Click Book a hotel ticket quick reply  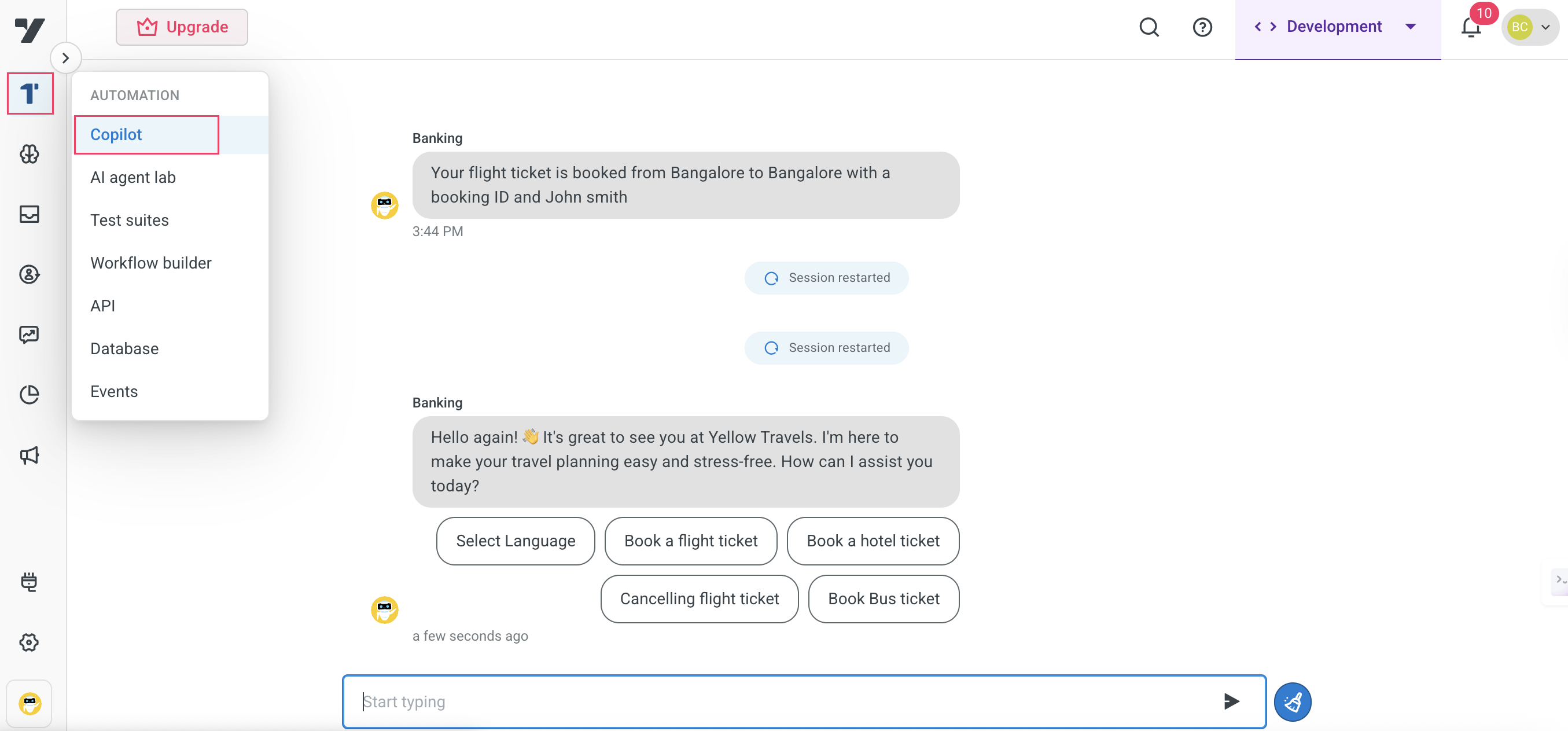coord(873,541)
